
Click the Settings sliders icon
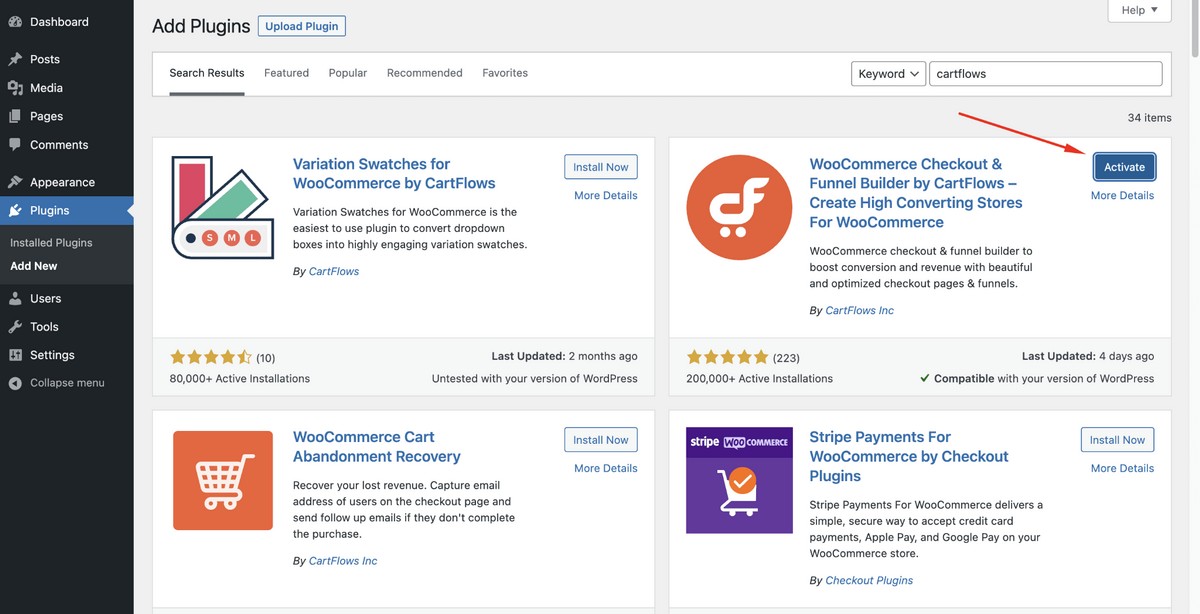coord(15,355)
